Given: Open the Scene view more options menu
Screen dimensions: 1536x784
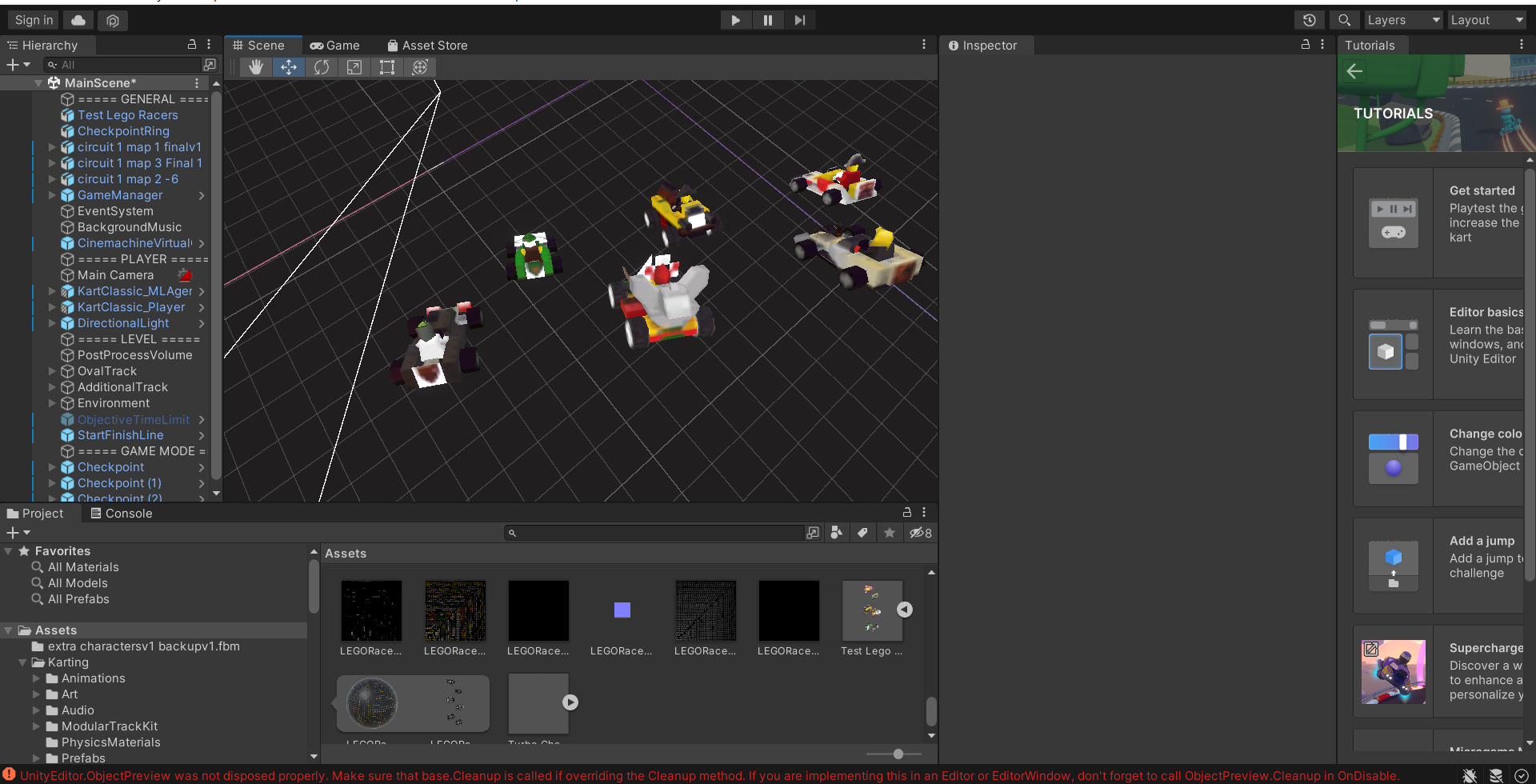Looking at the screenshot, I should 924,45.
